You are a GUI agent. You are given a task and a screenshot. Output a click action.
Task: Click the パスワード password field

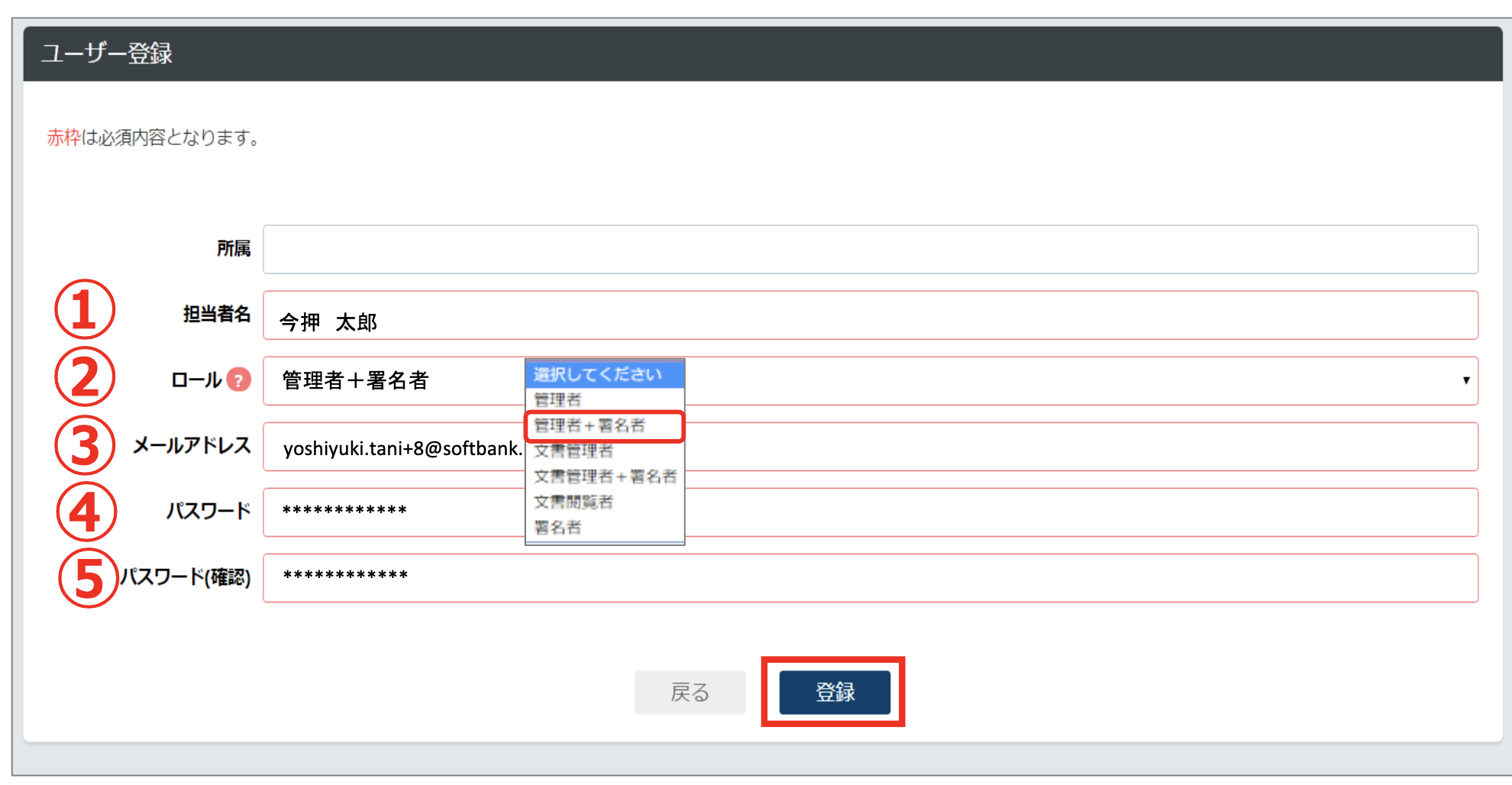pos(993,512)
